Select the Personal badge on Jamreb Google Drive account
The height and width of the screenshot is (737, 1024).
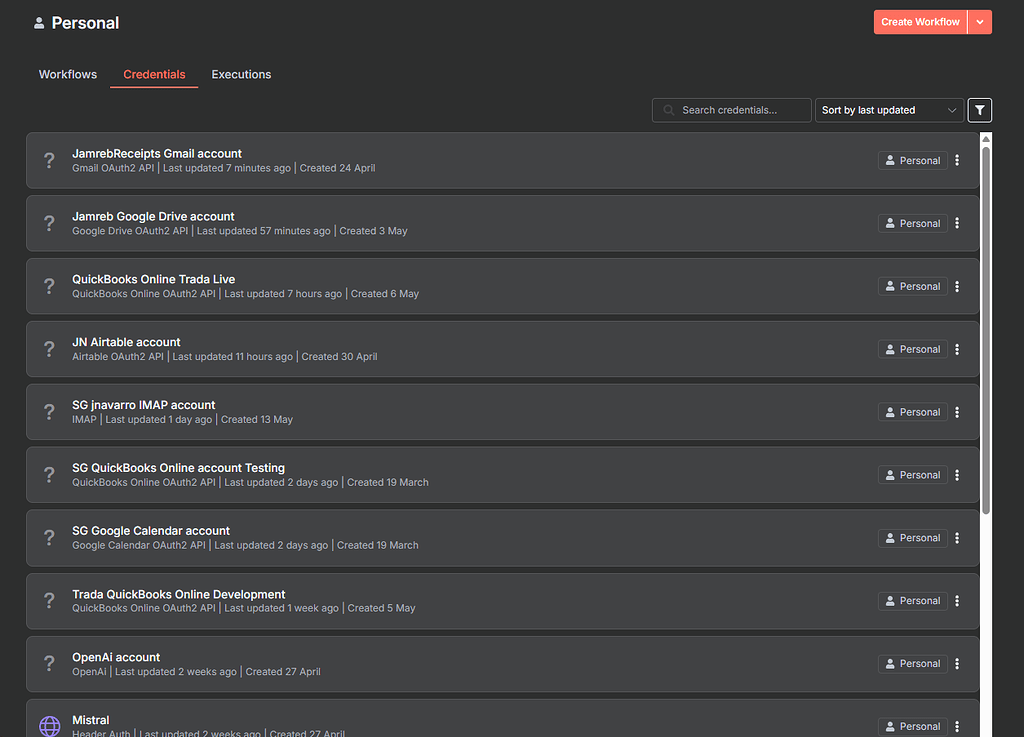tap(912, 222)
